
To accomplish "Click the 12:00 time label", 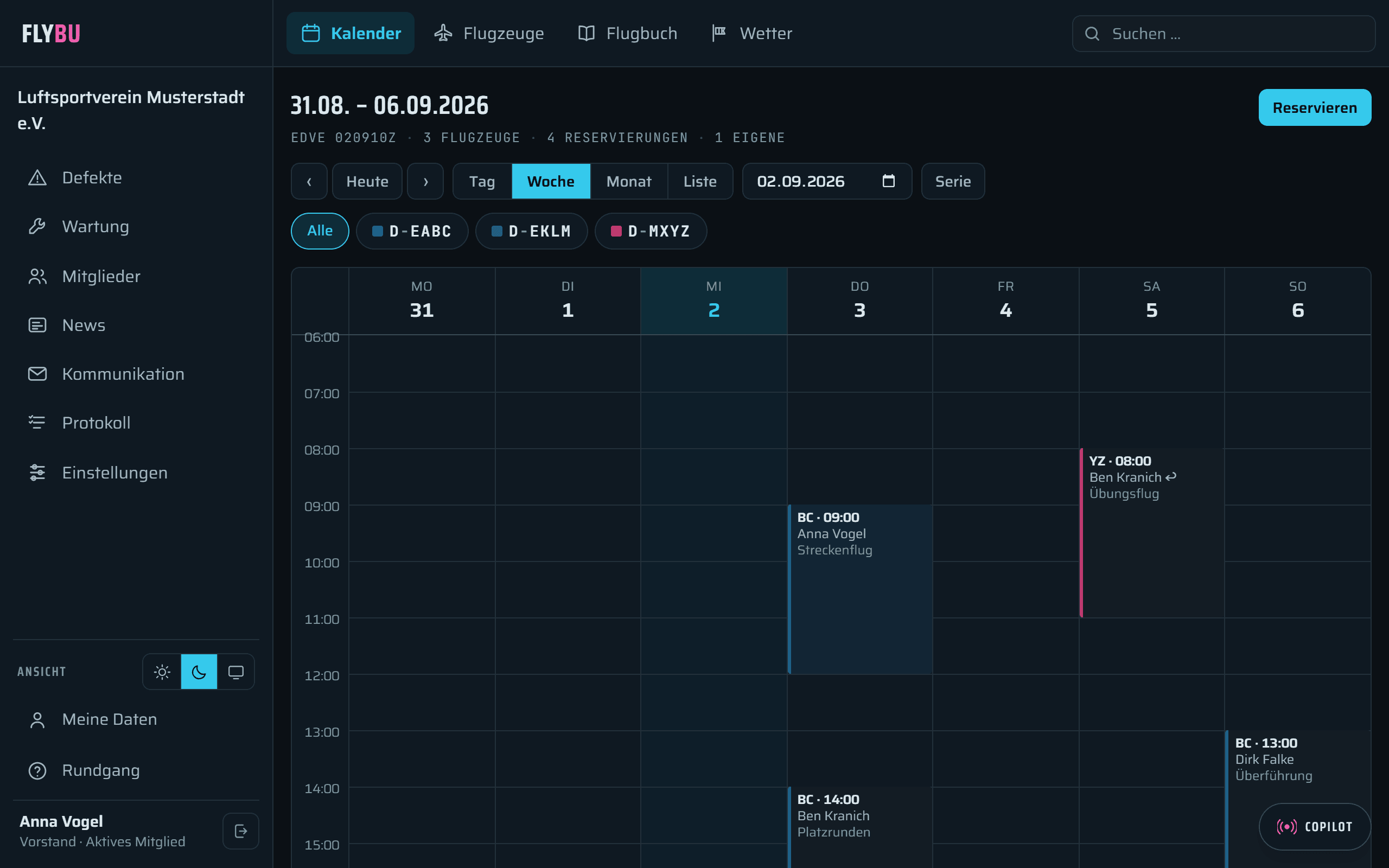I will (321, 676).
